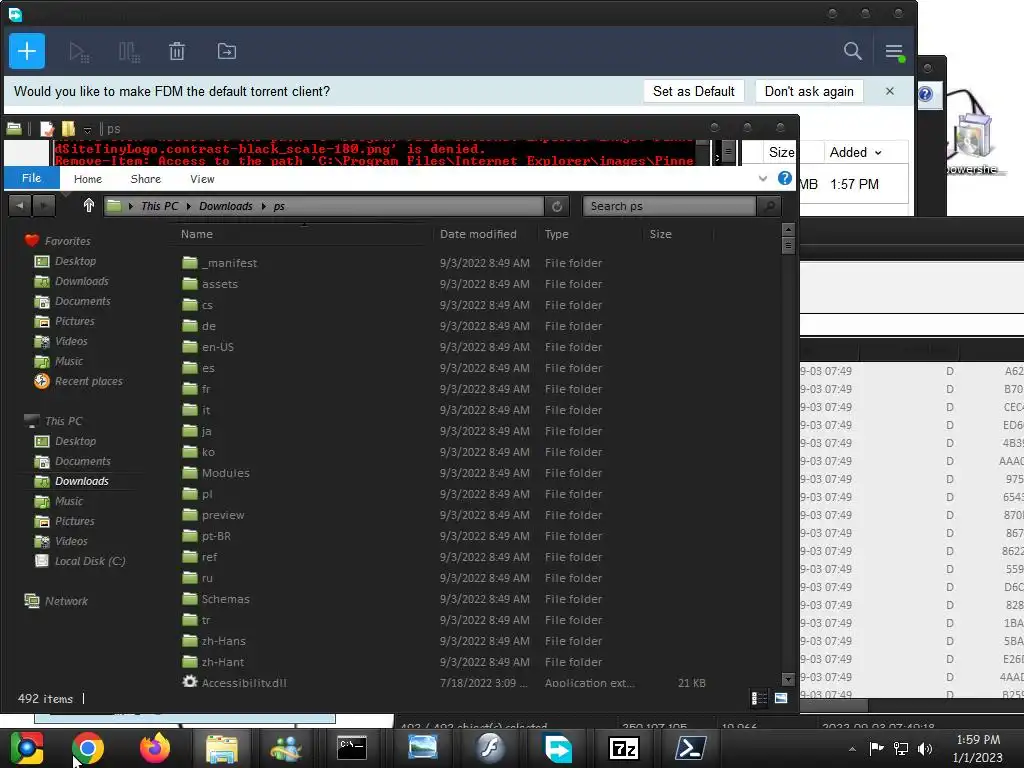Screen dimensions: 1024x768
Task: Switch to details view layout icon
Action: [759, 698]
